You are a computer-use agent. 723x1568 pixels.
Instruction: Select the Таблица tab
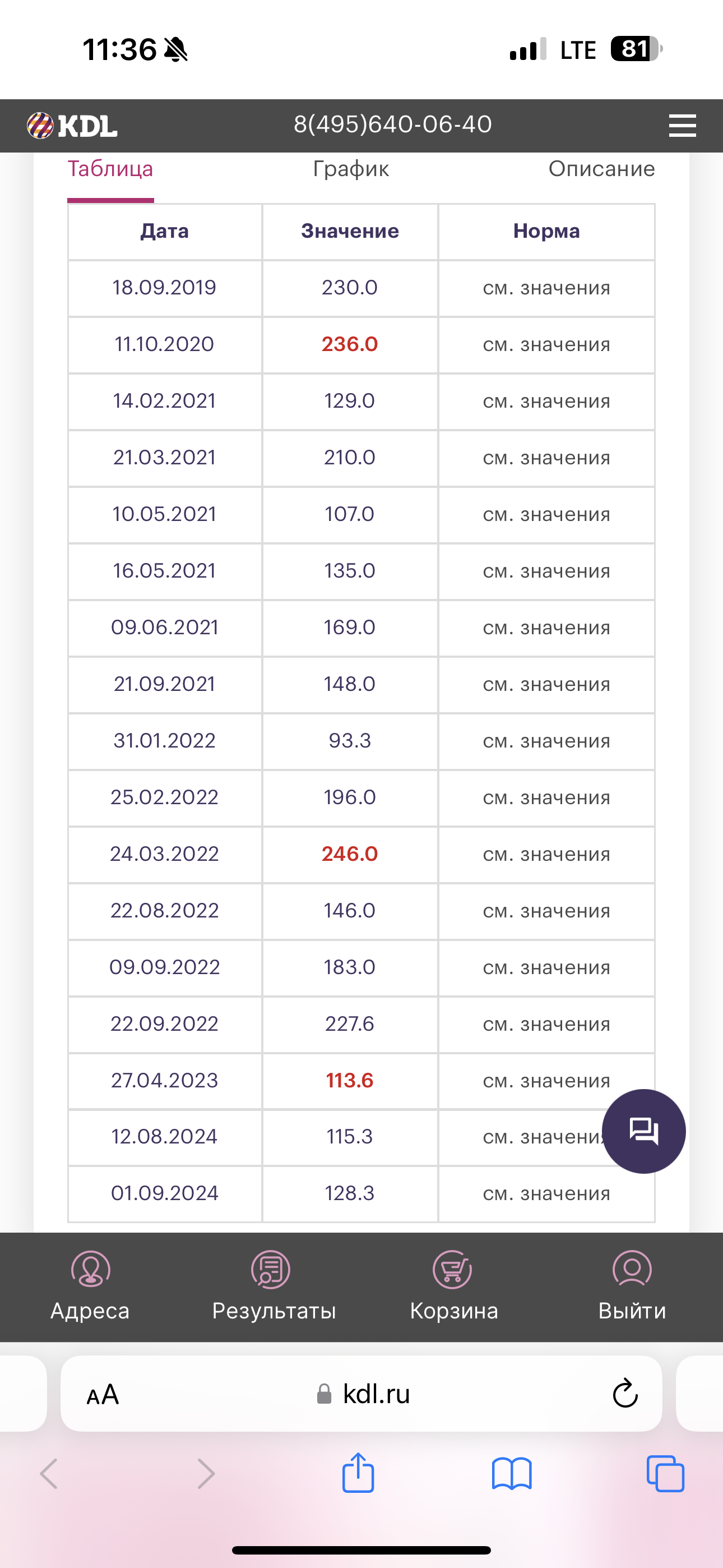(110, 169)
